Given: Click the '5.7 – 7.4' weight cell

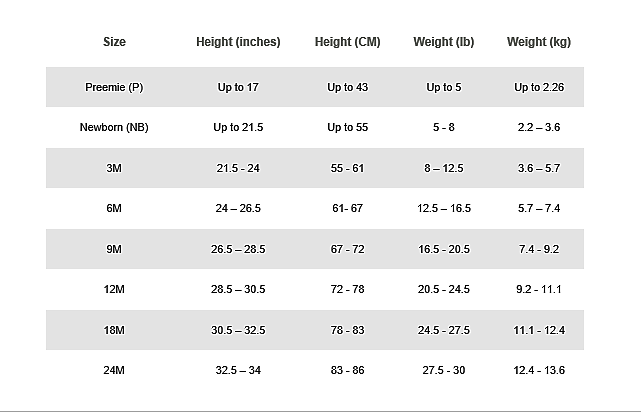Looking at the screenshot, I should click(539, 209).
